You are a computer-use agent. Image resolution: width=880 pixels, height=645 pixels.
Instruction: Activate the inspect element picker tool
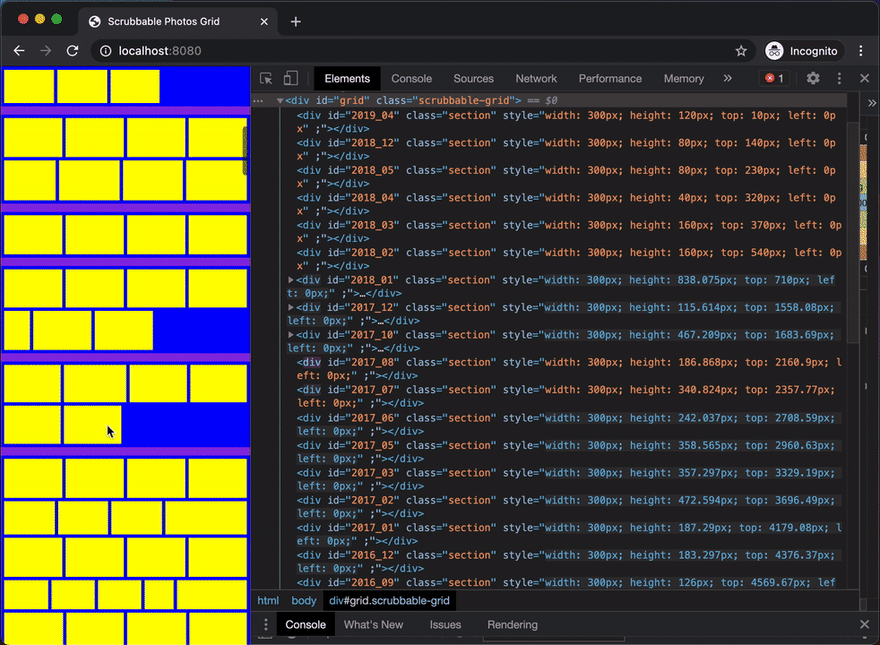pos(266,79)
